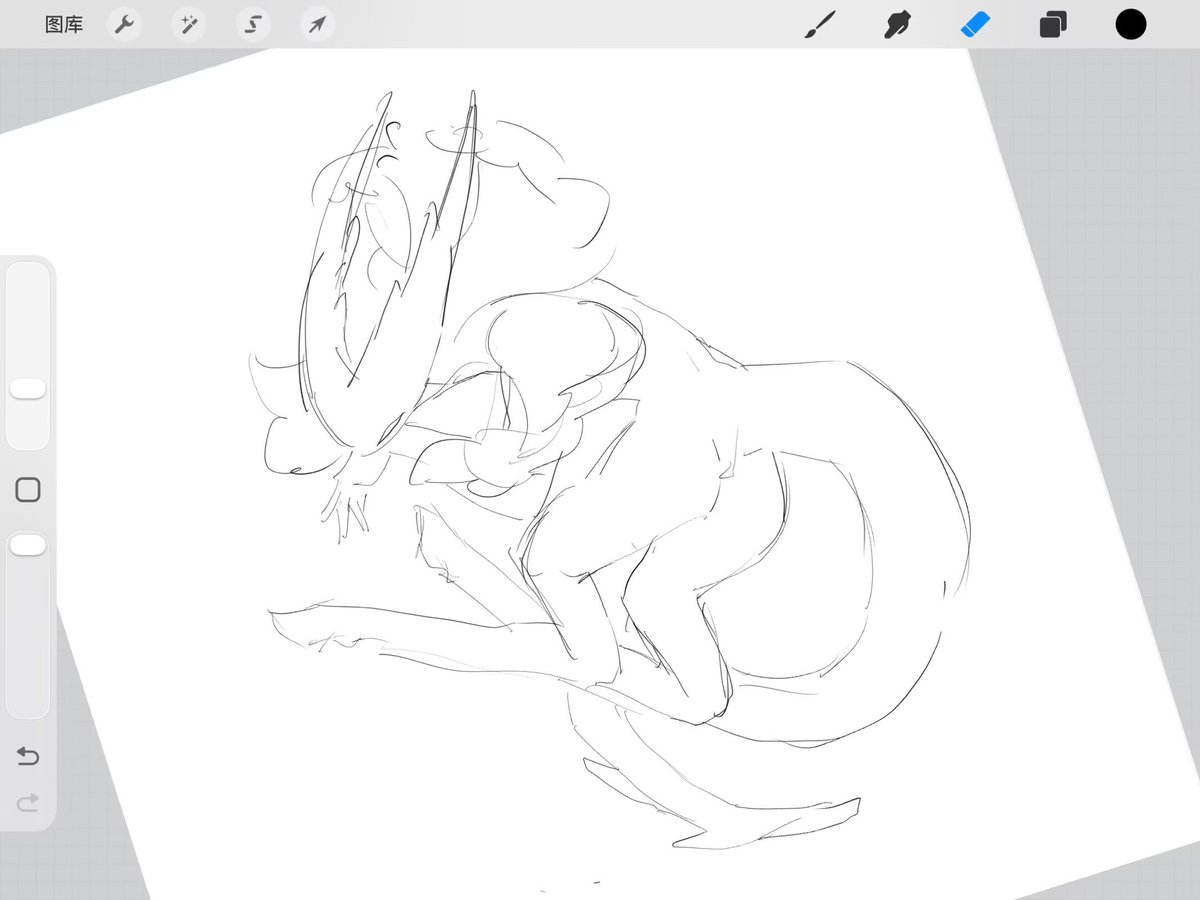Undo the last stroke
The image size is (1200, 900).
(x=28, y=756)
